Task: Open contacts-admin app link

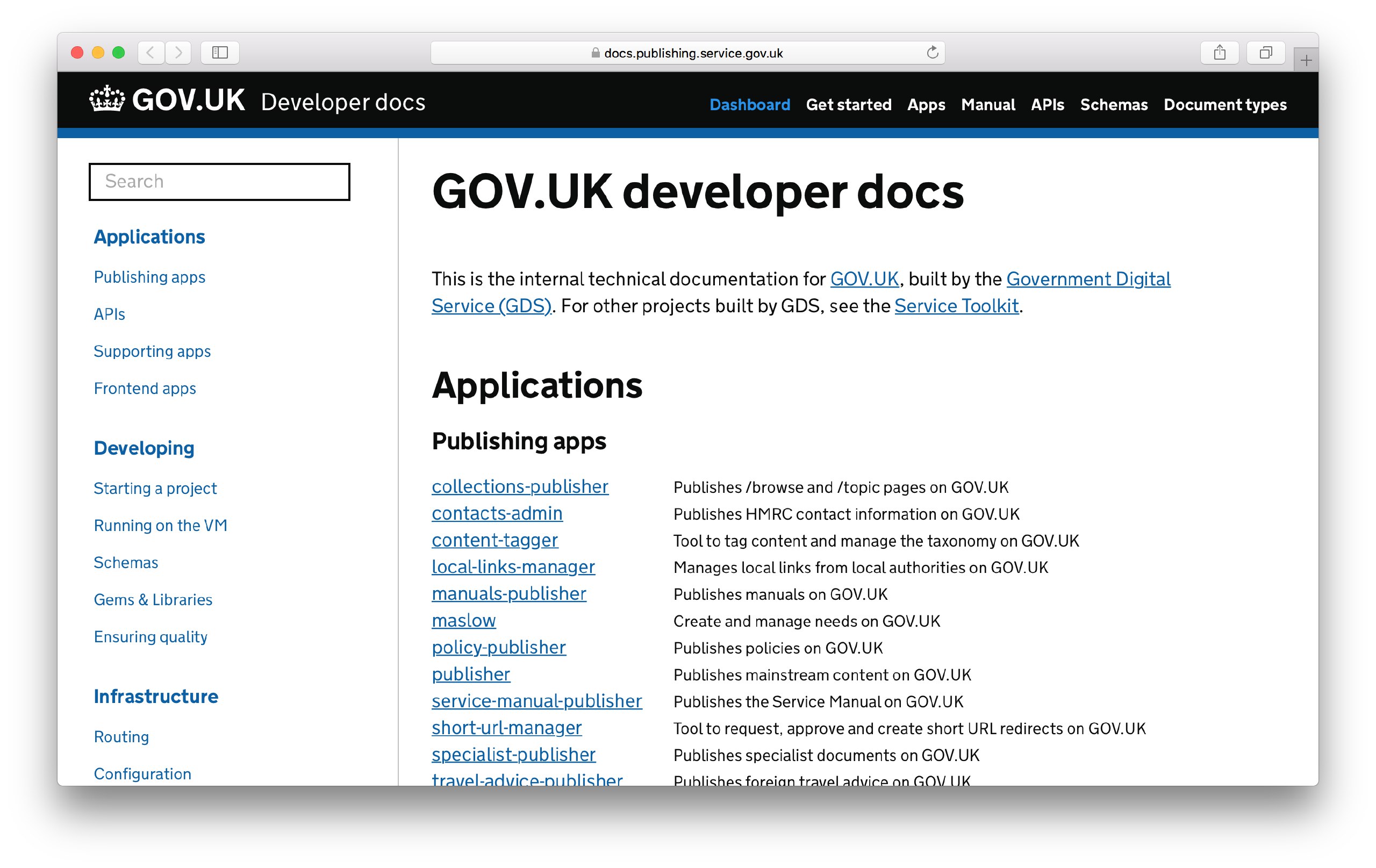Action: coord(497,514)
